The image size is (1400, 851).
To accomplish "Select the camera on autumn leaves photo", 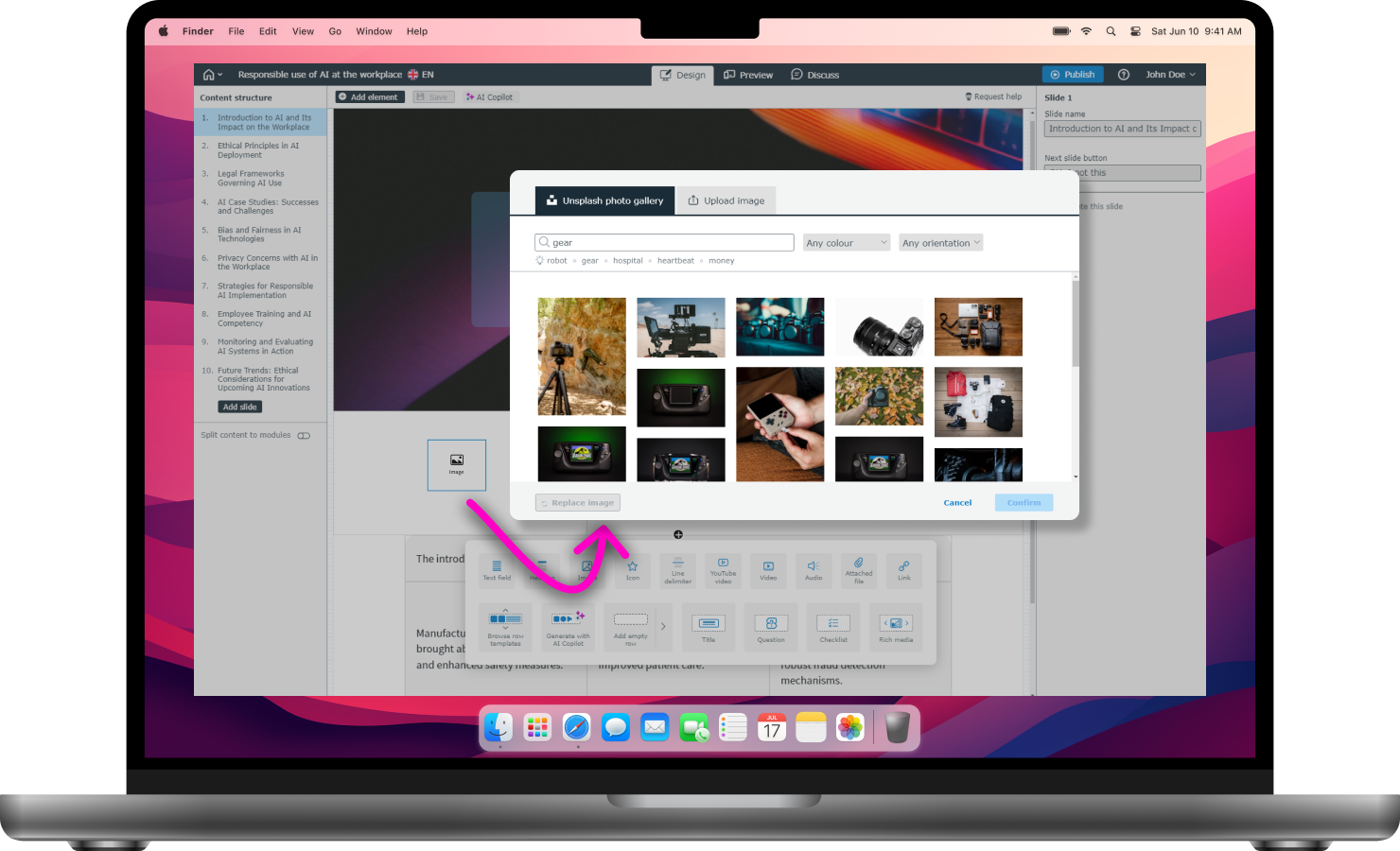I will pyautogui.click(x=879, y=395).
